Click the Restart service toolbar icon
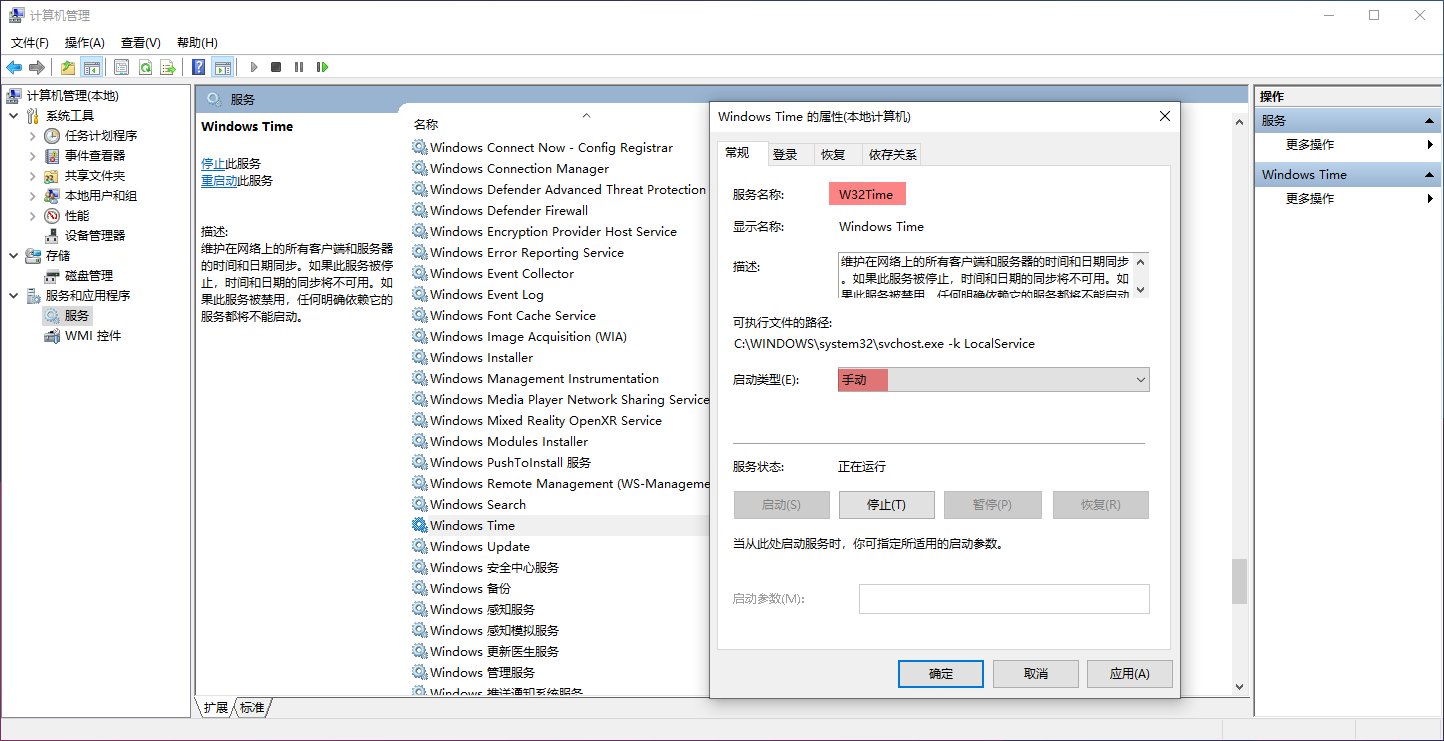1444x741 pixels. (322, 67)
